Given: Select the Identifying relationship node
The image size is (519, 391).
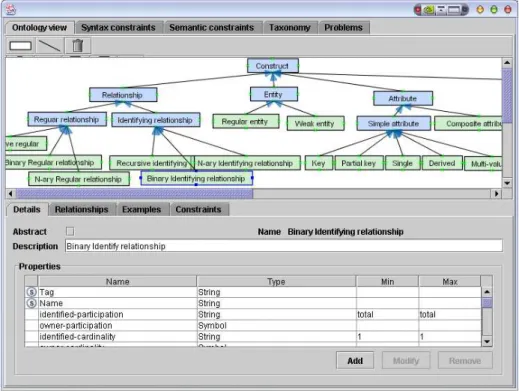Looking at the screenshot, I should 156,120.
